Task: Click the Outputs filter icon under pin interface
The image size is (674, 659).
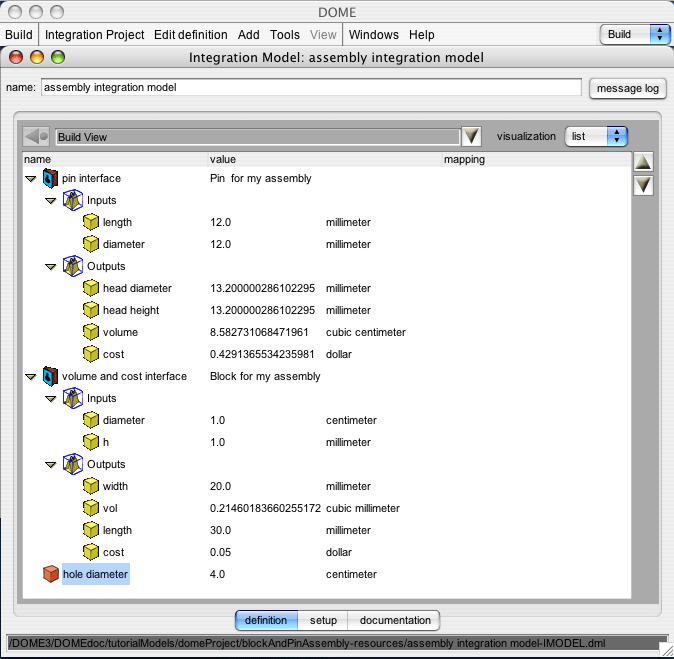Action: click(73, 266)
